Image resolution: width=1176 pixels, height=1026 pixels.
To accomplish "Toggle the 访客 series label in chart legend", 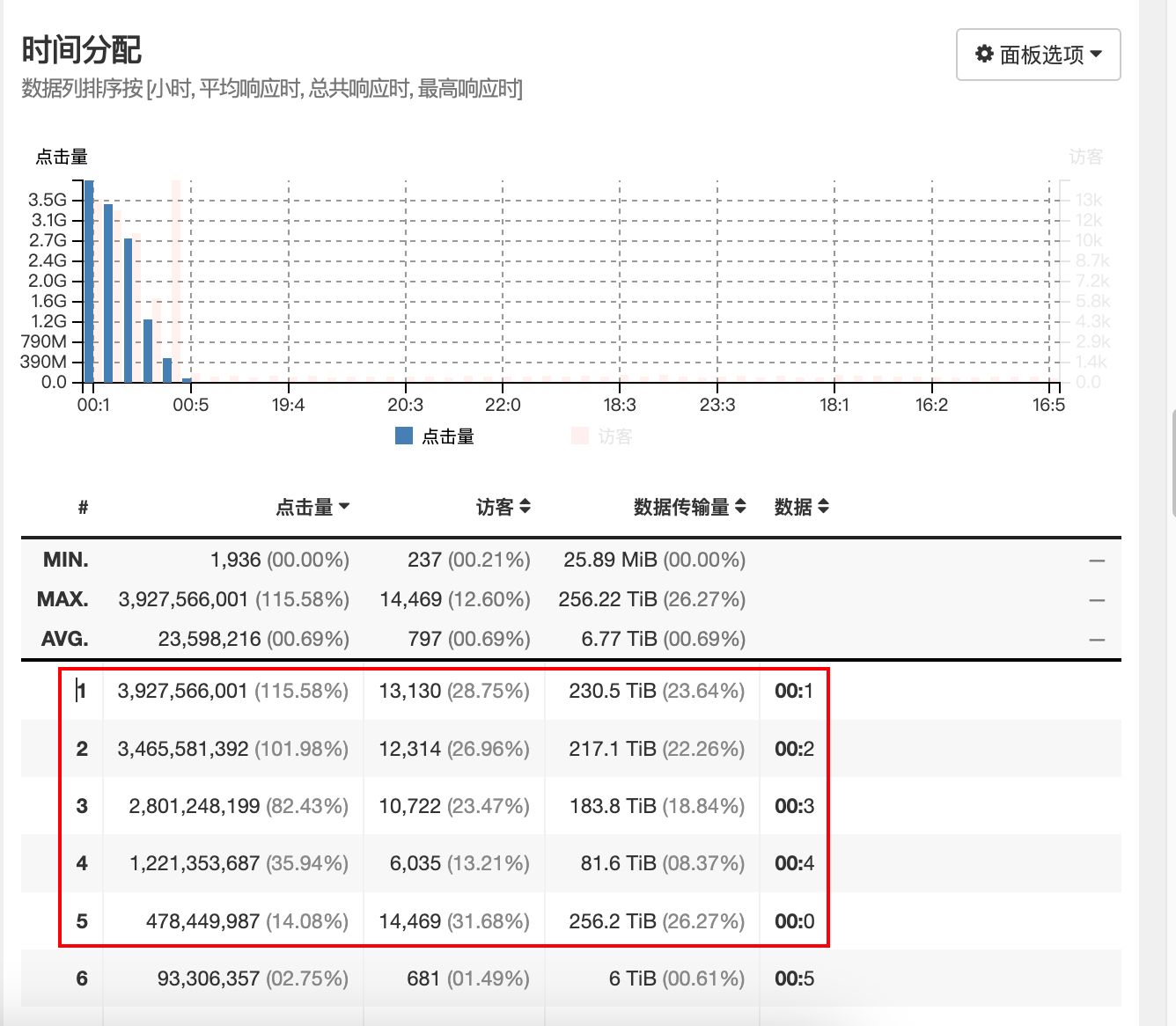I will pyautogui.click(x=614, y=436).
